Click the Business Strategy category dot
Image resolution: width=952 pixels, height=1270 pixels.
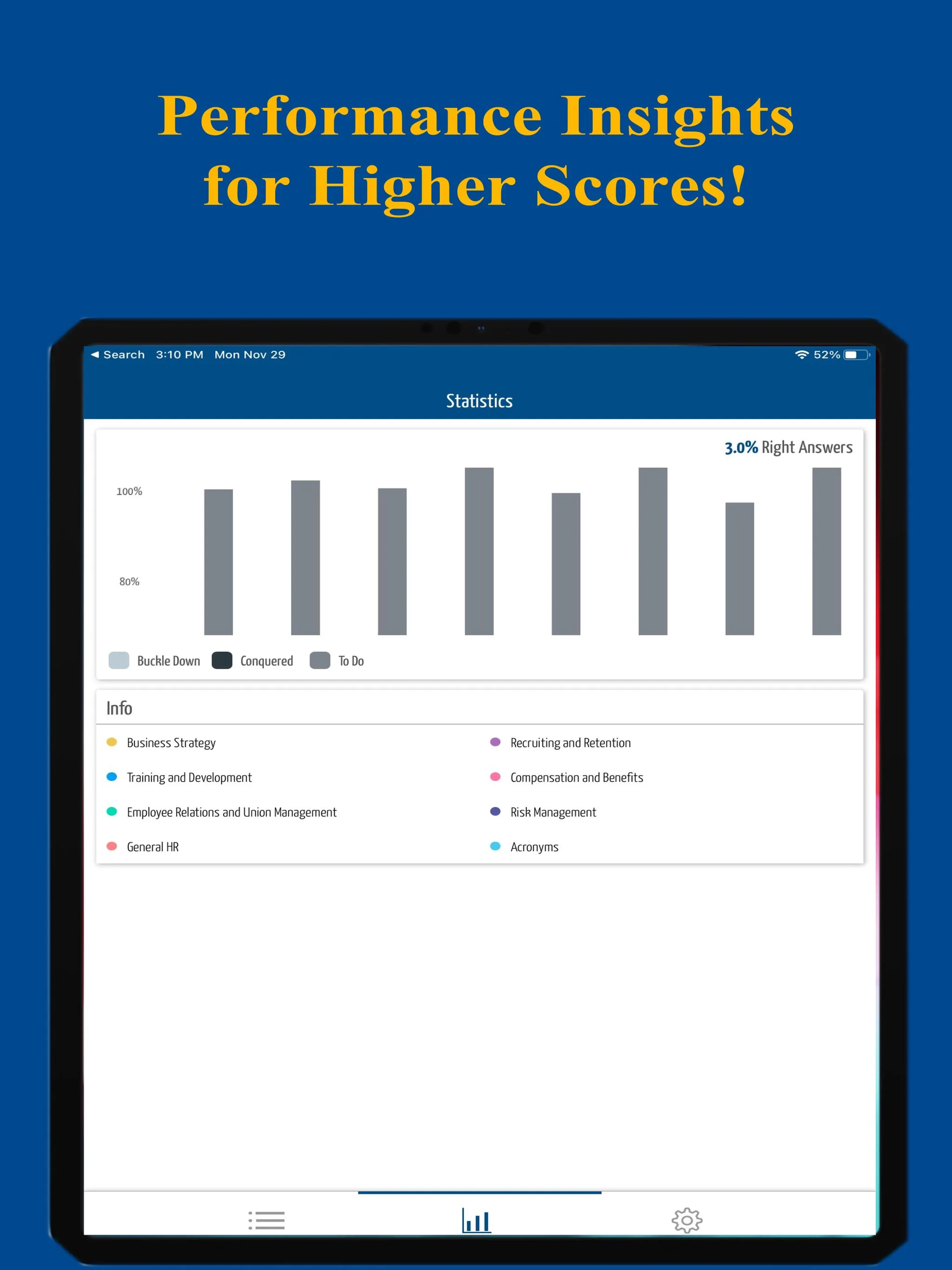tap(112, 742)
